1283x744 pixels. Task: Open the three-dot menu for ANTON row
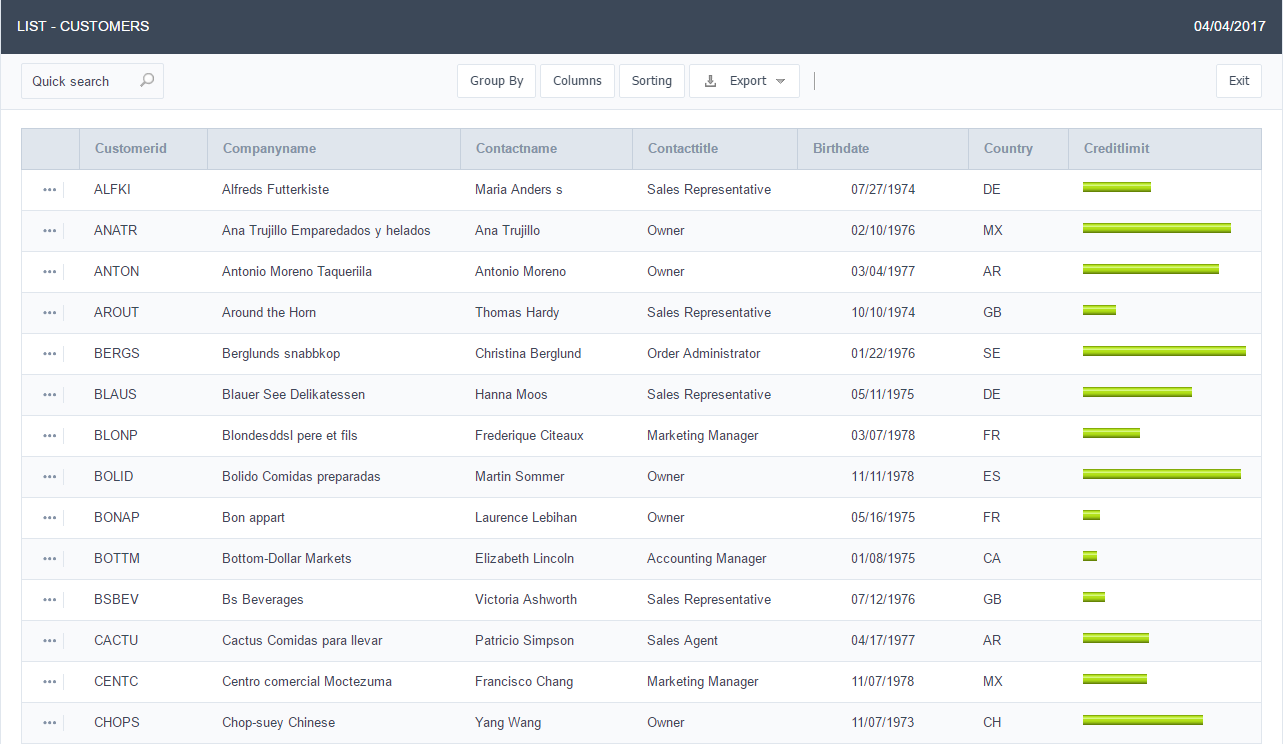pyautogui.click(x=50, y=272)
